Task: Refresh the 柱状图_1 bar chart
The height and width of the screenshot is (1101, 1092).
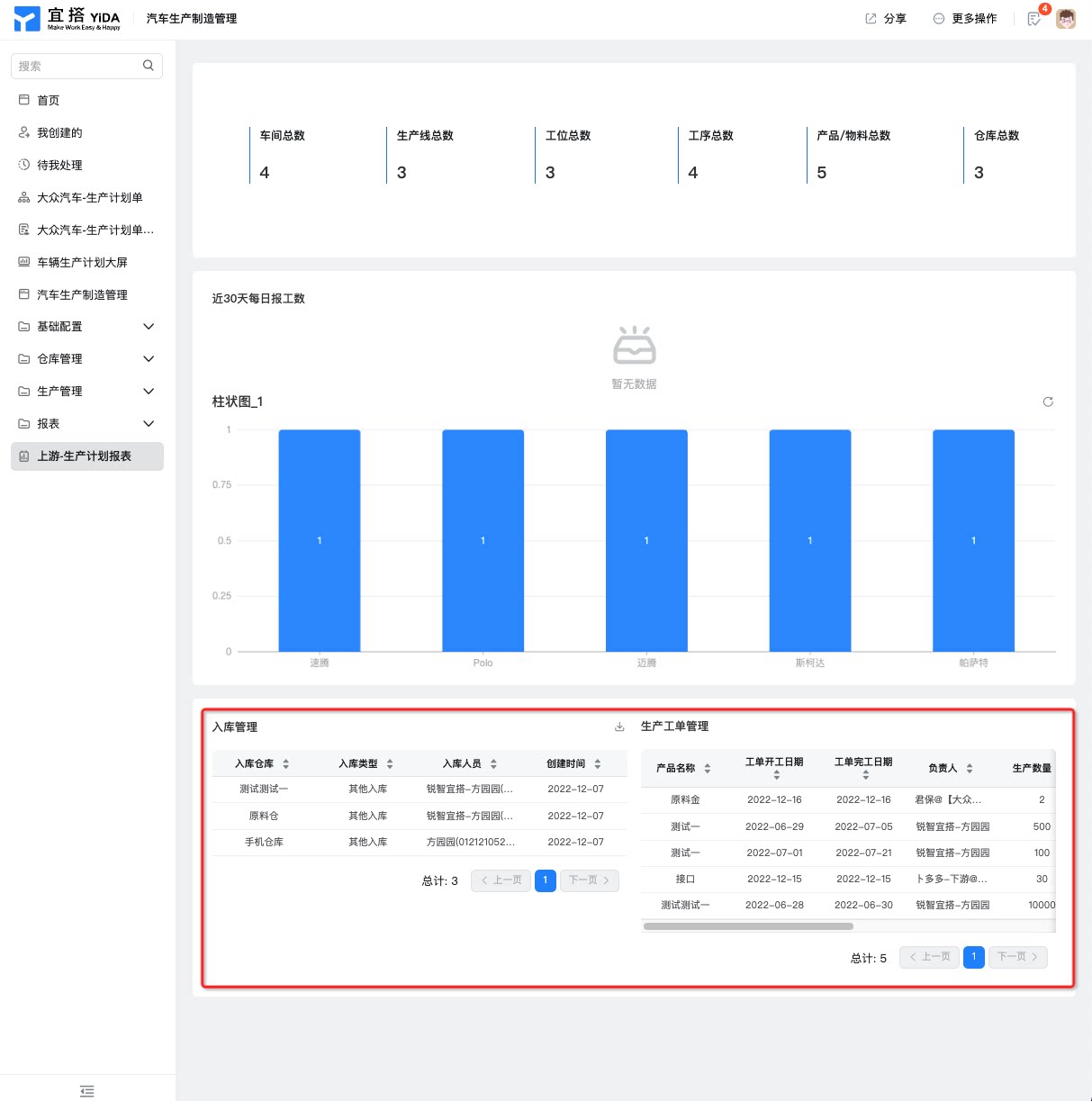Action: (x=1048, y=402)
